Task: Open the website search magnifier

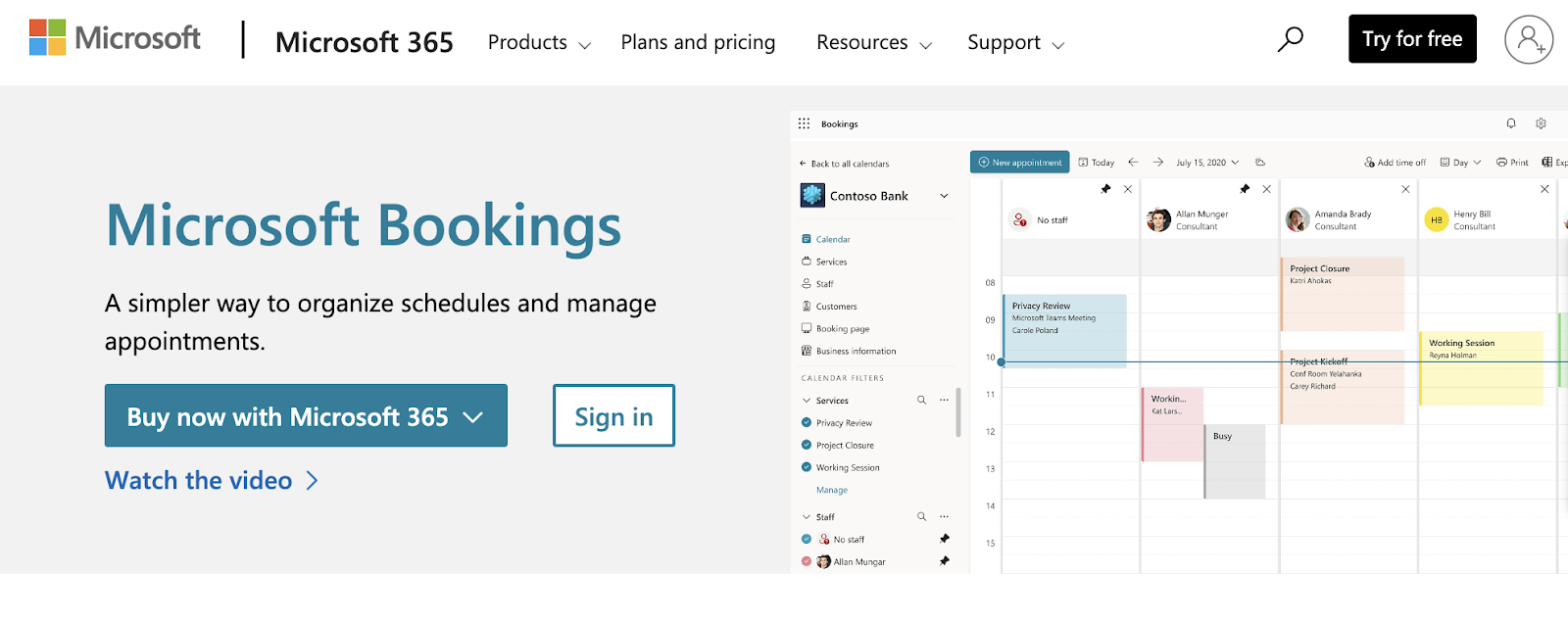Action: pos(1291,39)
